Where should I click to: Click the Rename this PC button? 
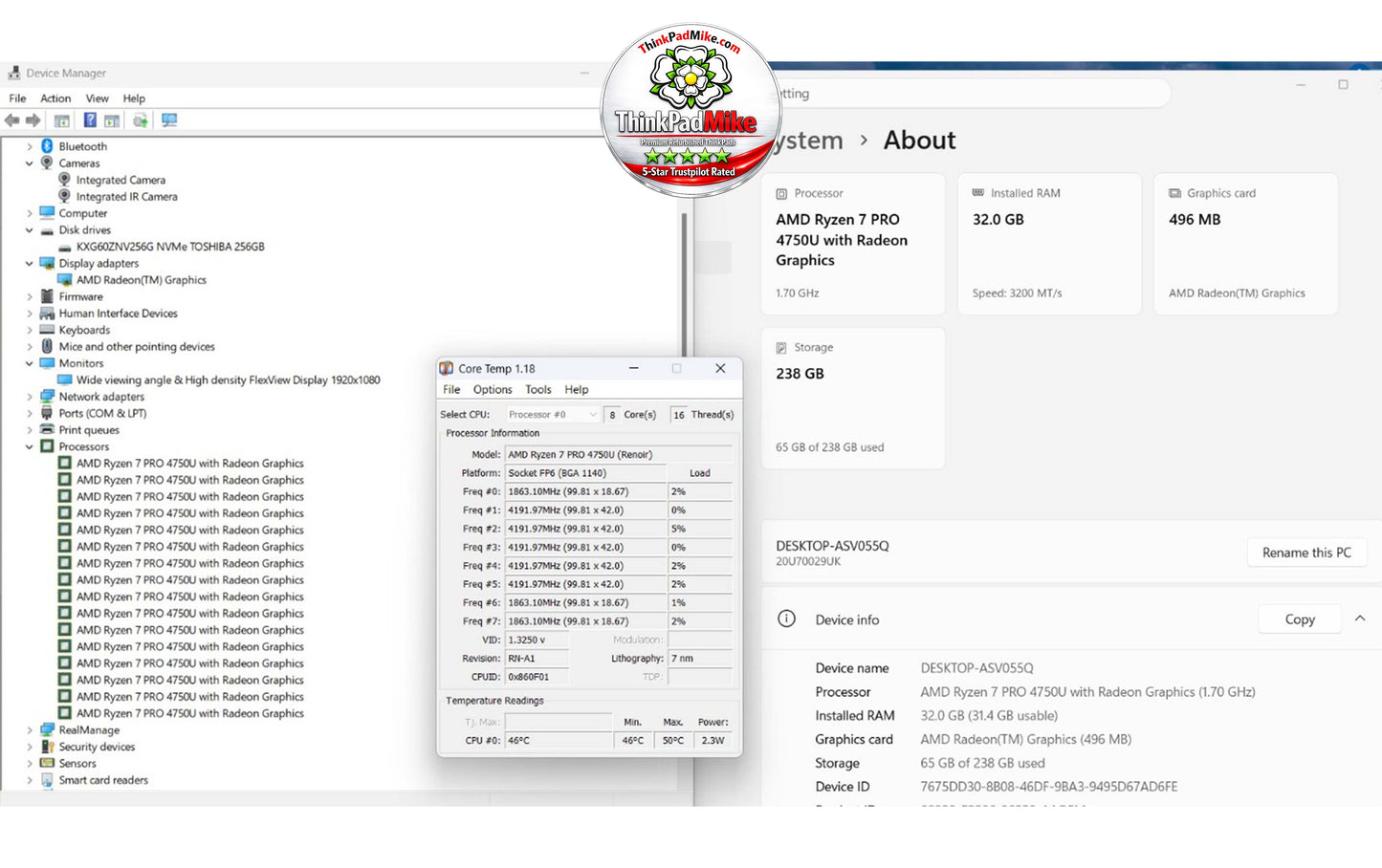tap(1306, 553)
